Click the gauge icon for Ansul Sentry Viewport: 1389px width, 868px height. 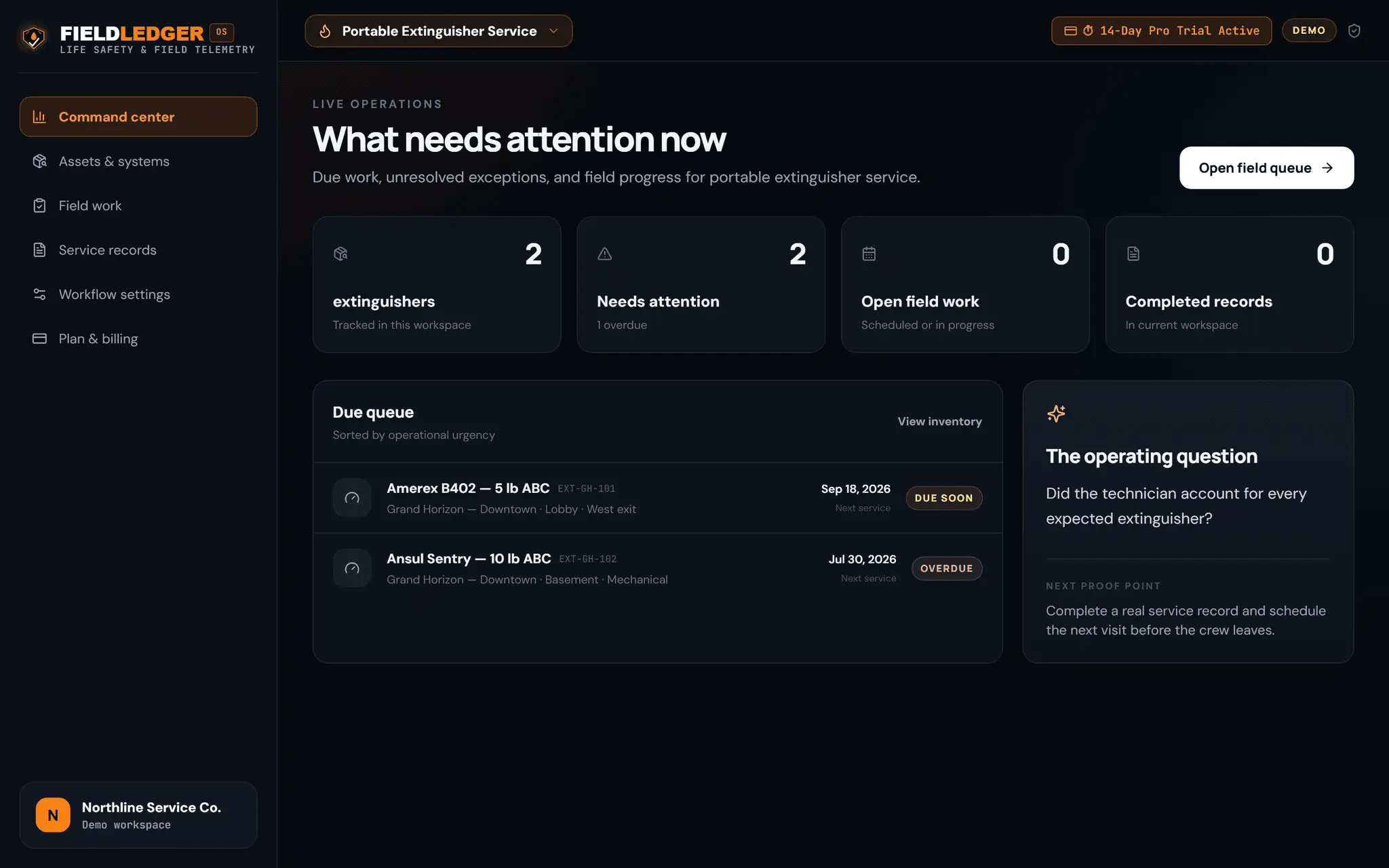pos(352,568)
